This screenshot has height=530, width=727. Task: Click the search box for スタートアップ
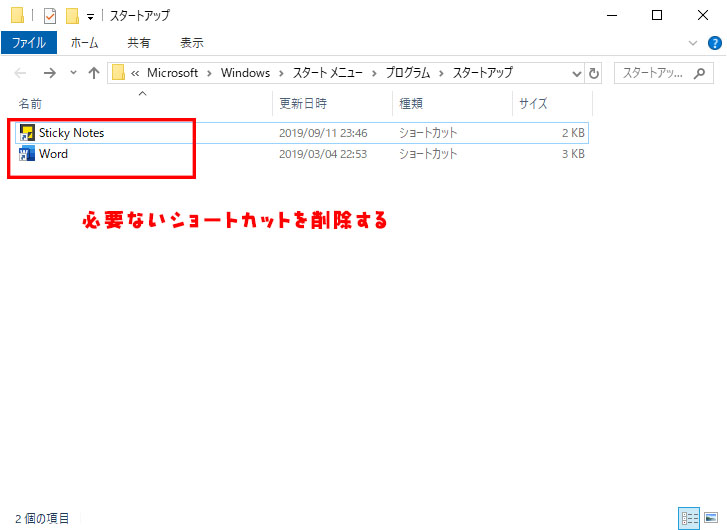pos(663,73)
